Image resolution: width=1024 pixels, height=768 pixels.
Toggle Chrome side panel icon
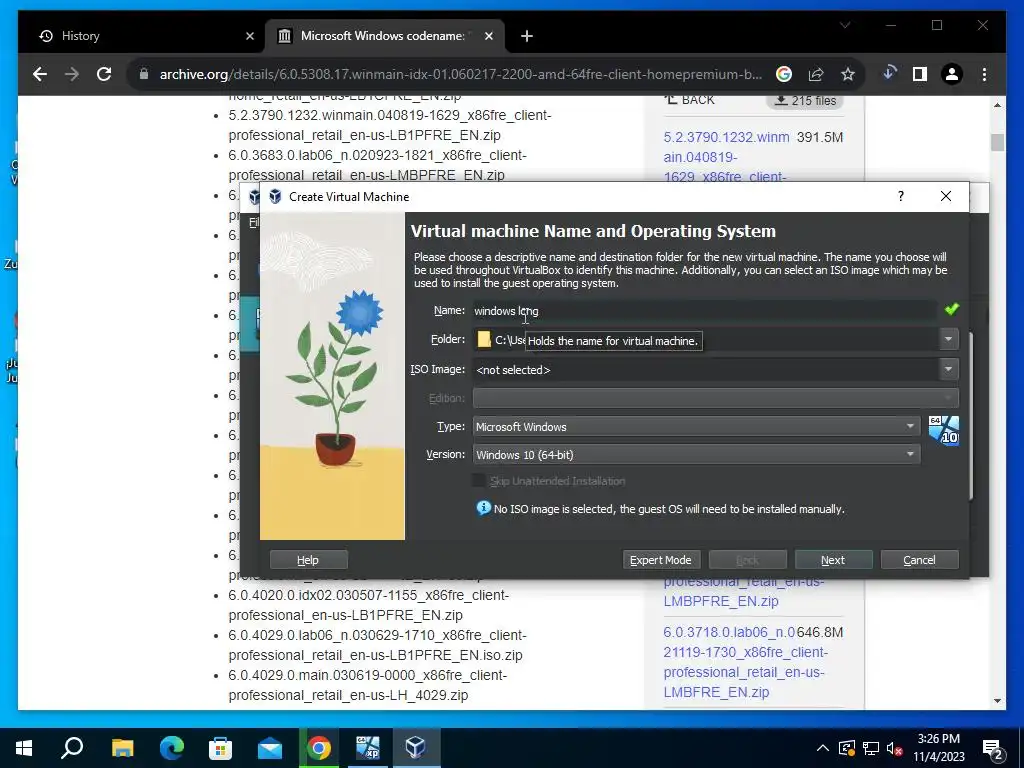click(x=920, y=74)
